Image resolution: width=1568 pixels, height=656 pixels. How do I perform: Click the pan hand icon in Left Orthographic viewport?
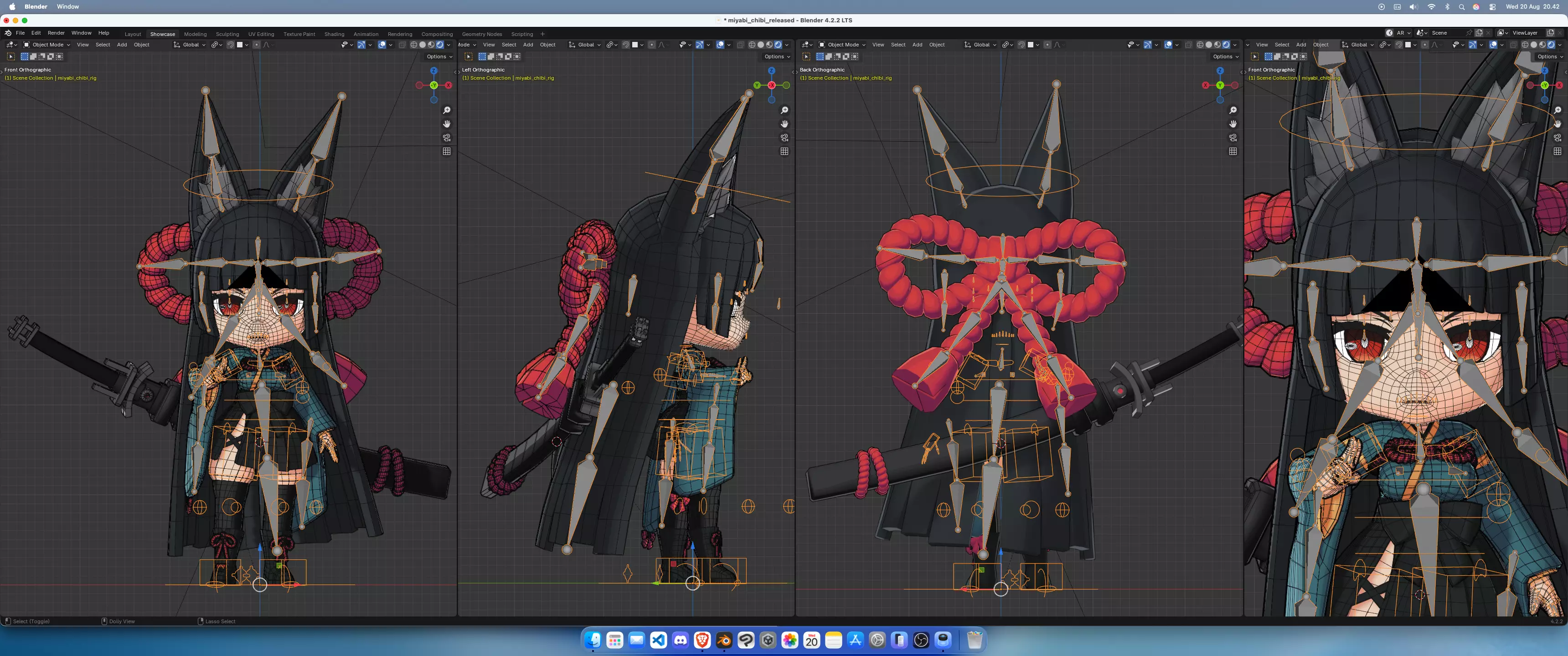pyautogui.click(x=784, y=123)
